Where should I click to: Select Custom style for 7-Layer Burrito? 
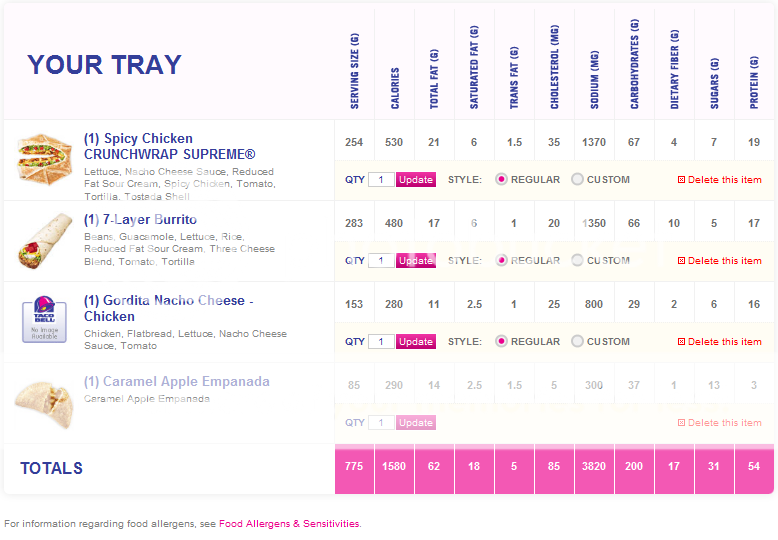point(577,261)
